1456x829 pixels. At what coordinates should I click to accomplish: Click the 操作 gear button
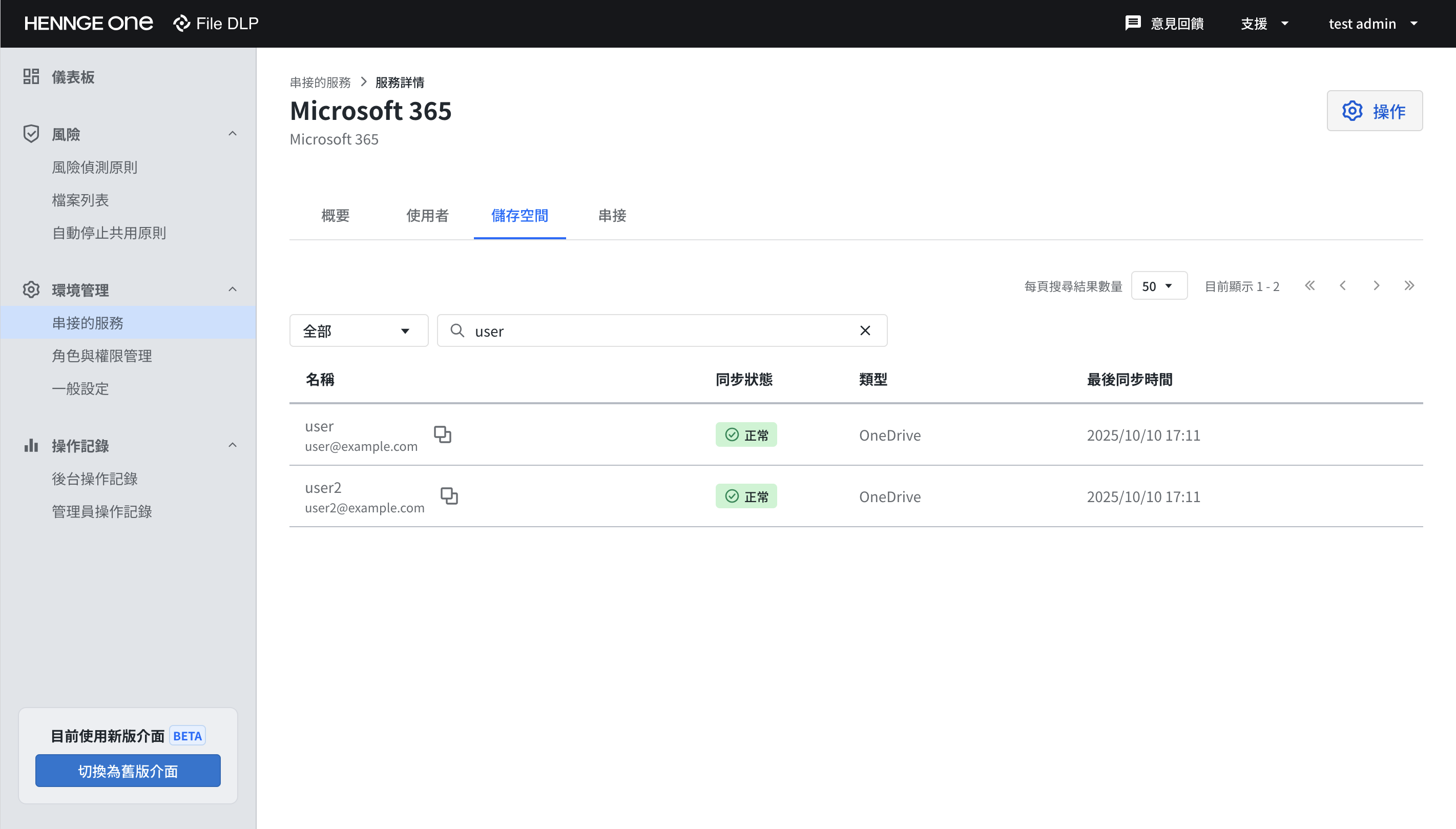point(1375,111)
